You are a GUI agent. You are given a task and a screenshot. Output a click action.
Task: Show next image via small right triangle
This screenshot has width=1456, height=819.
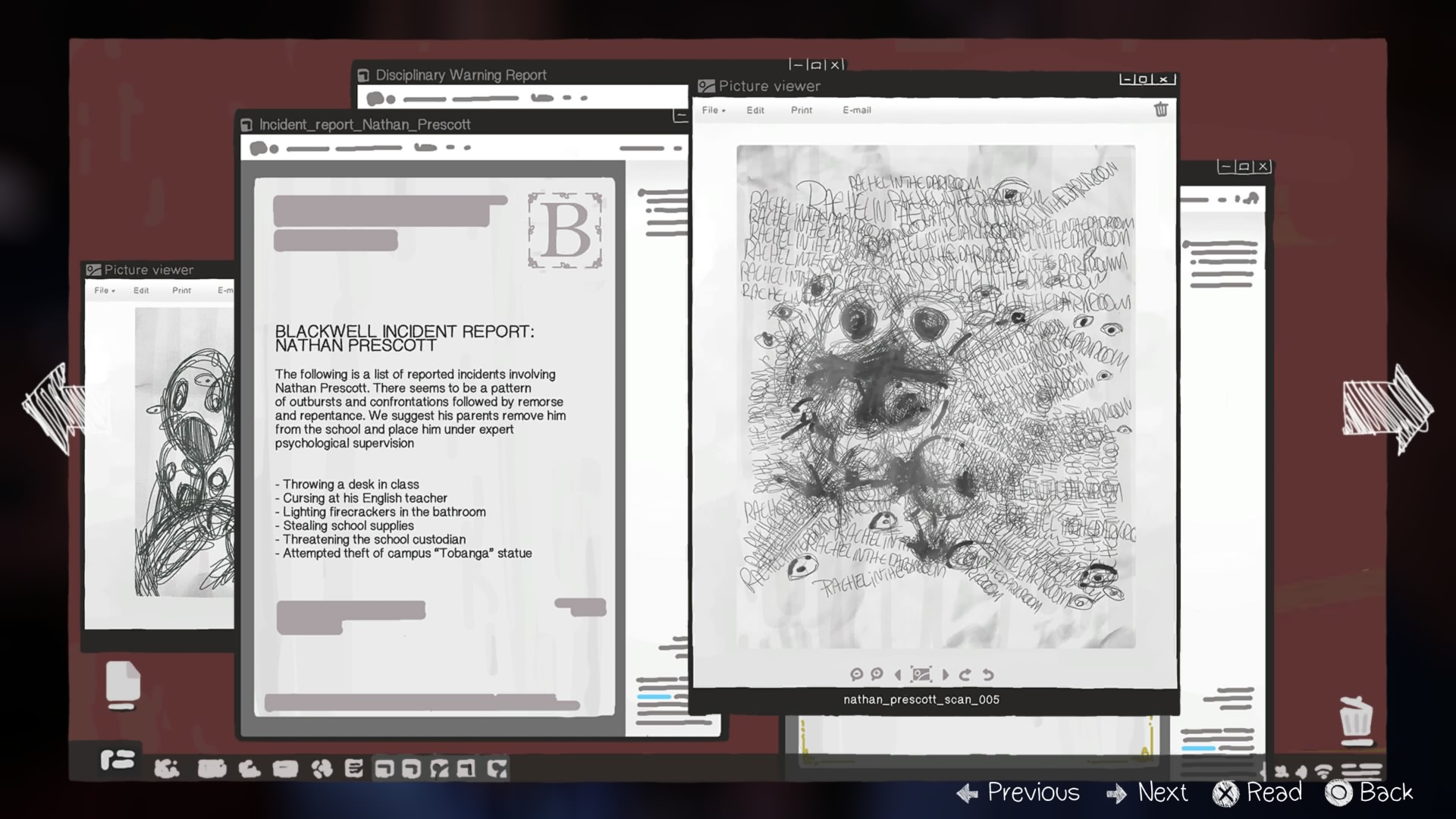pos(945,674)
